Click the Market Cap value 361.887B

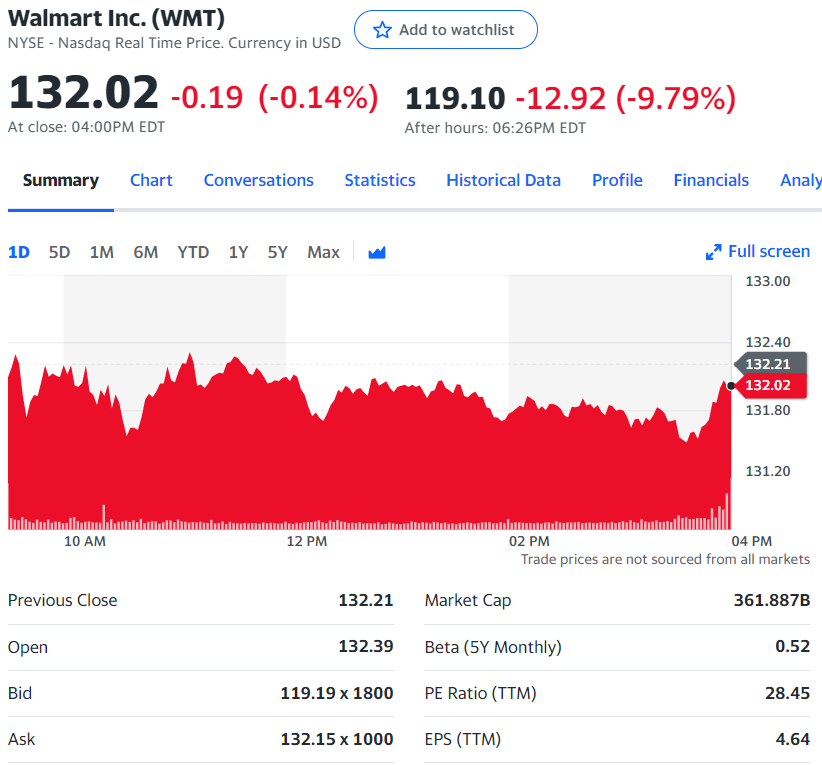tap(772, 600)
